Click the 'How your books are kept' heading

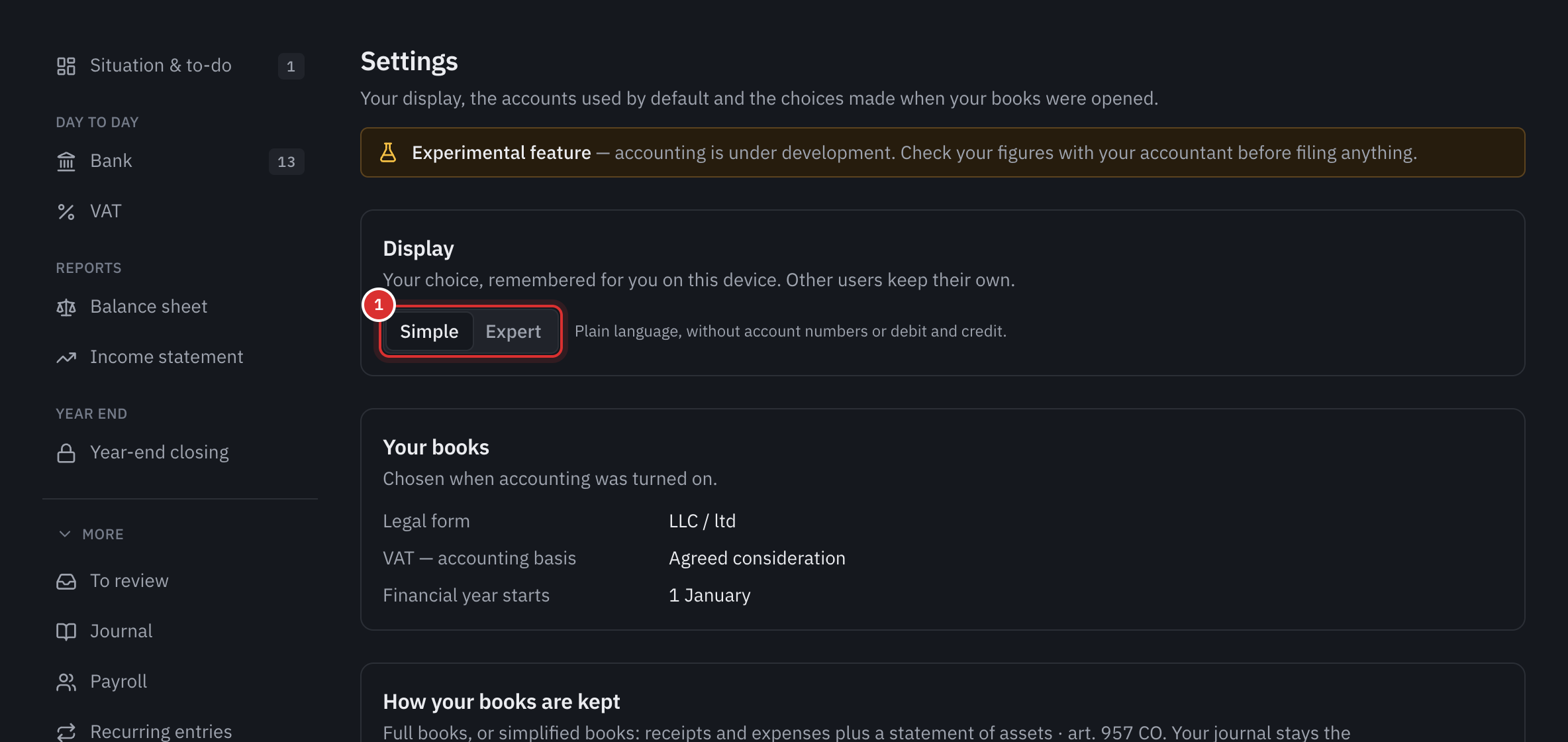[501, 702]
